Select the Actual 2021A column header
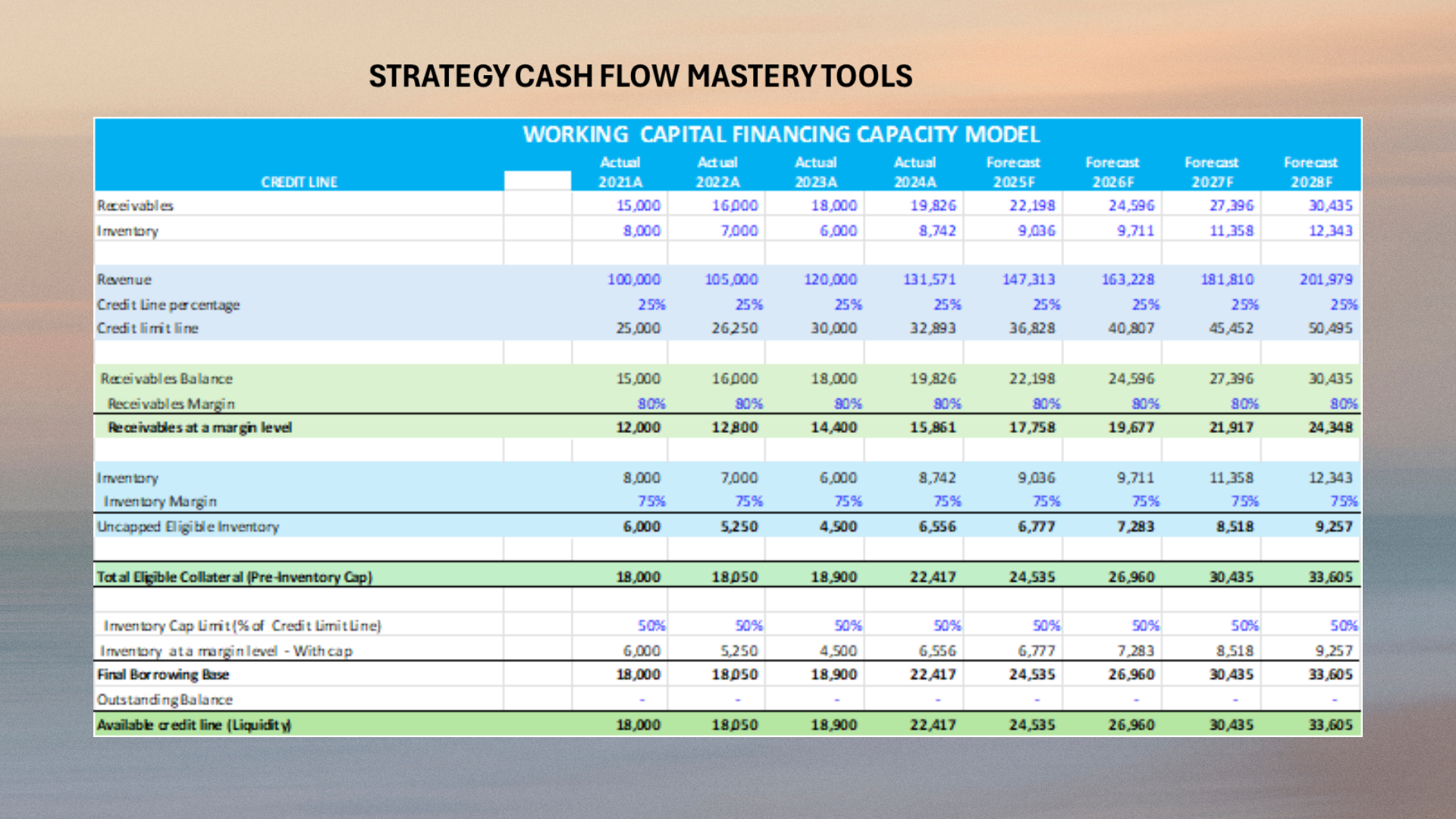 [x=620, y=172]
